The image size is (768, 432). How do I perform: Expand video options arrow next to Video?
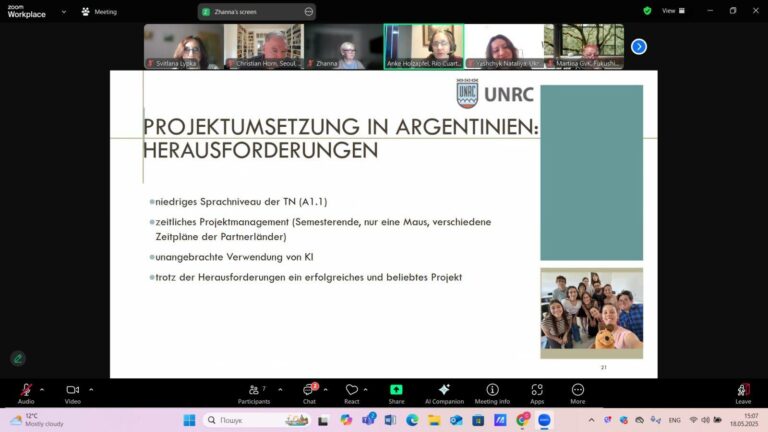(x=91, y=390)
